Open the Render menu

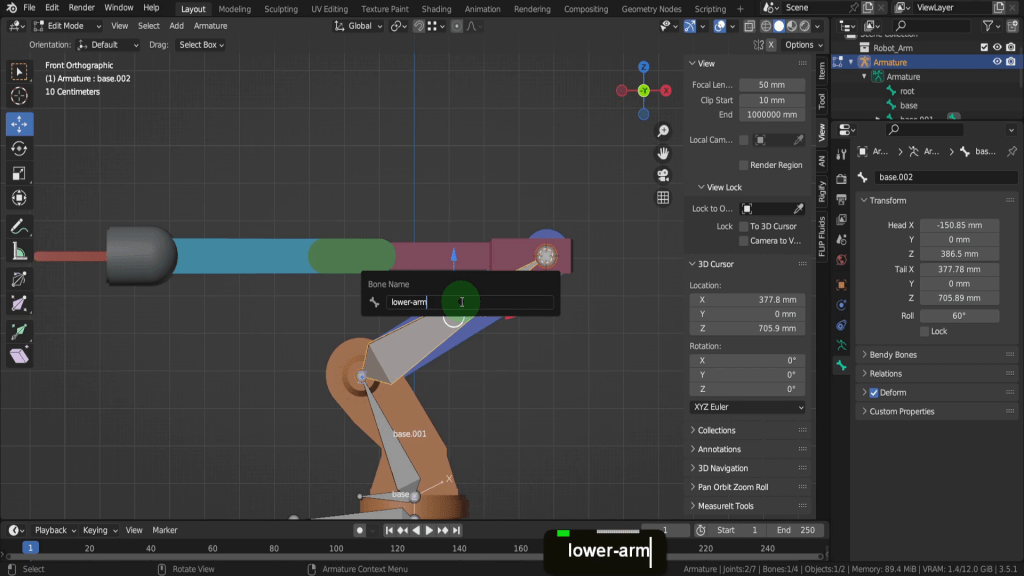pos(81,8)
